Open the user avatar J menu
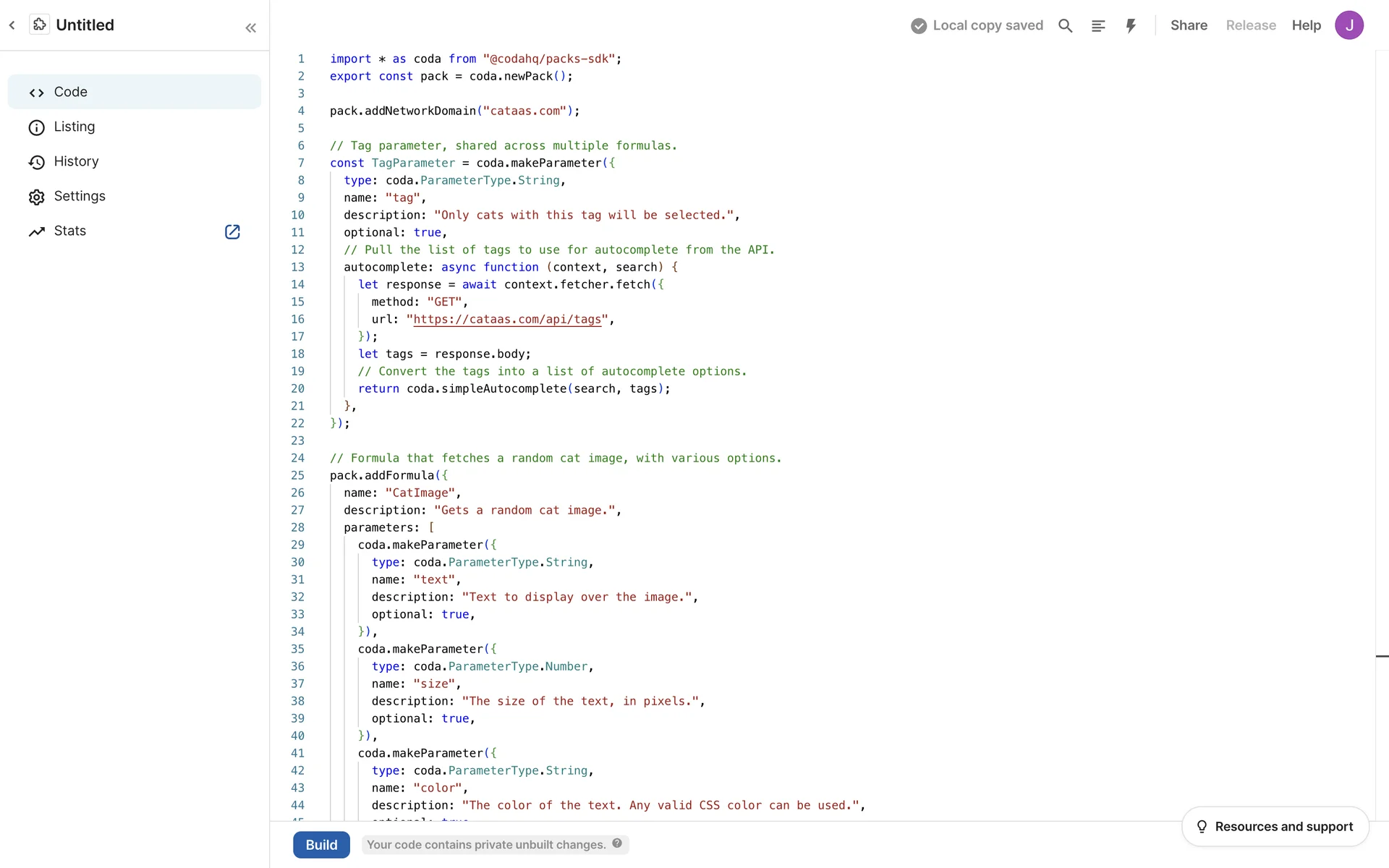Image resolution: width=1389 pixels, height=868 pixels. point(1348,25)
